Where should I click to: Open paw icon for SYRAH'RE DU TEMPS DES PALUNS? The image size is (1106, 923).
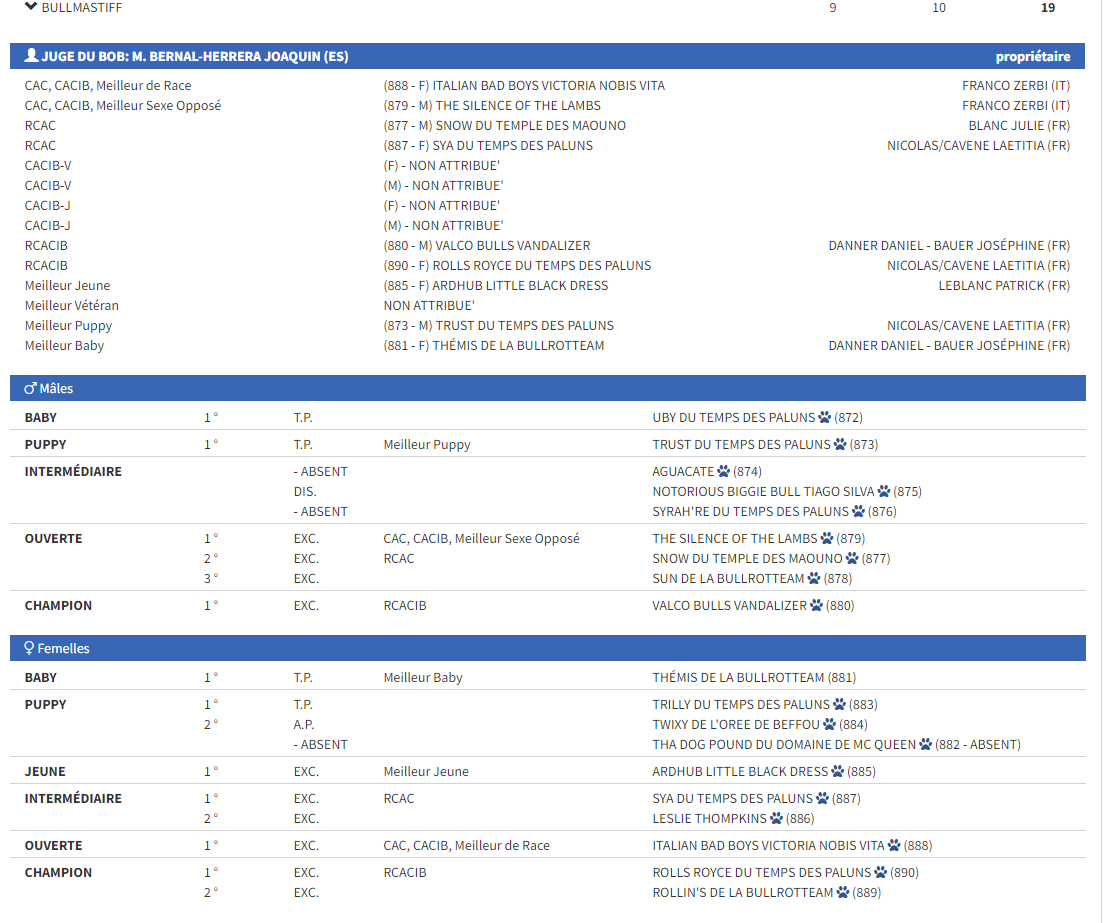(858, 511)
